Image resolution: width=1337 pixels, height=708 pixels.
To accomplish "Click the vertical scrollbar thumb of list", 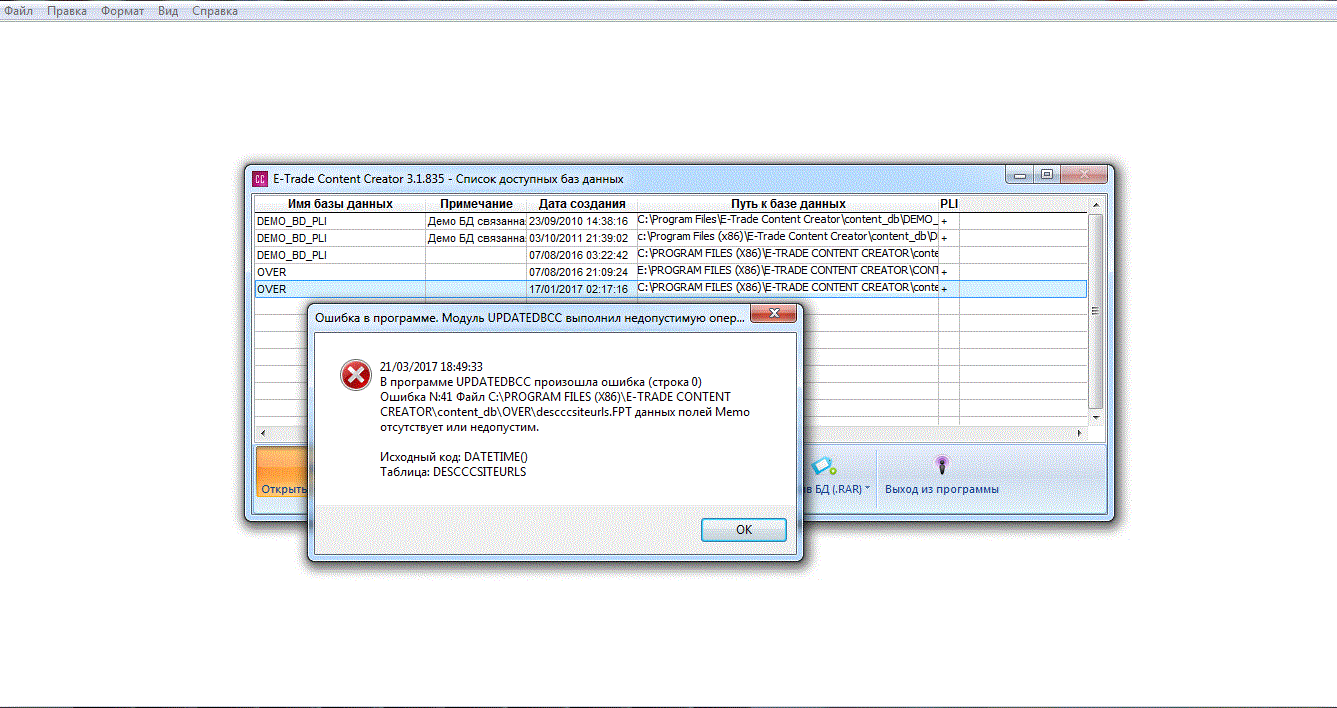I will tap(1095, 310).
